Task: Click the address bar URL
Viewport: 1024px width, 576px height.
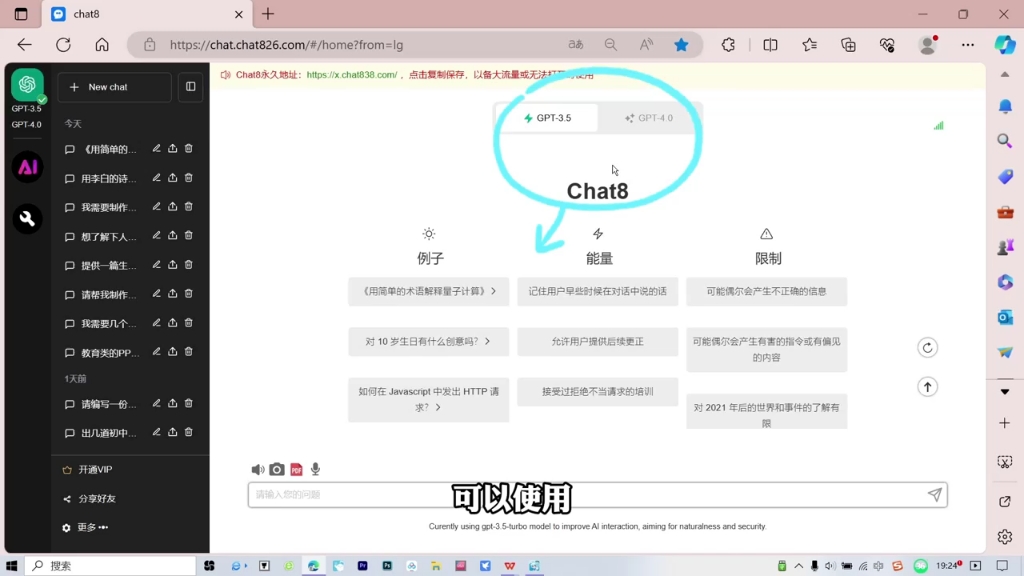Action: tap(286, 45)
